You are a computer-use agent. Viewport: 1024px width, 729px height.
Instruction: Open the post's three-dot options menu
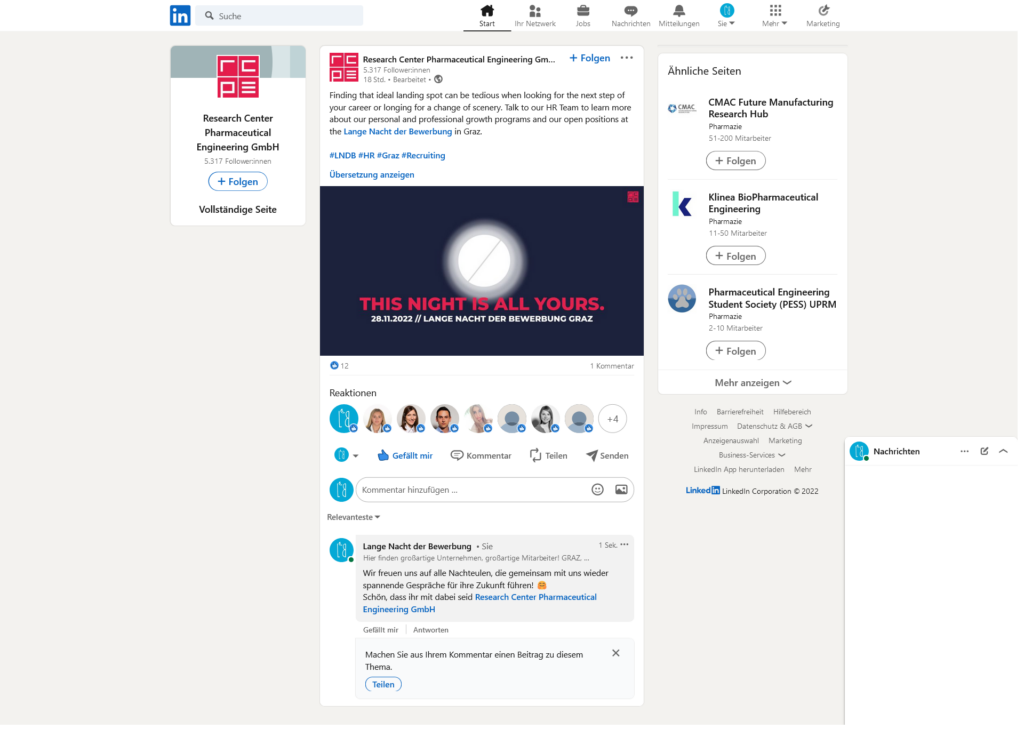pyautogui.click(x=627, y=58)
